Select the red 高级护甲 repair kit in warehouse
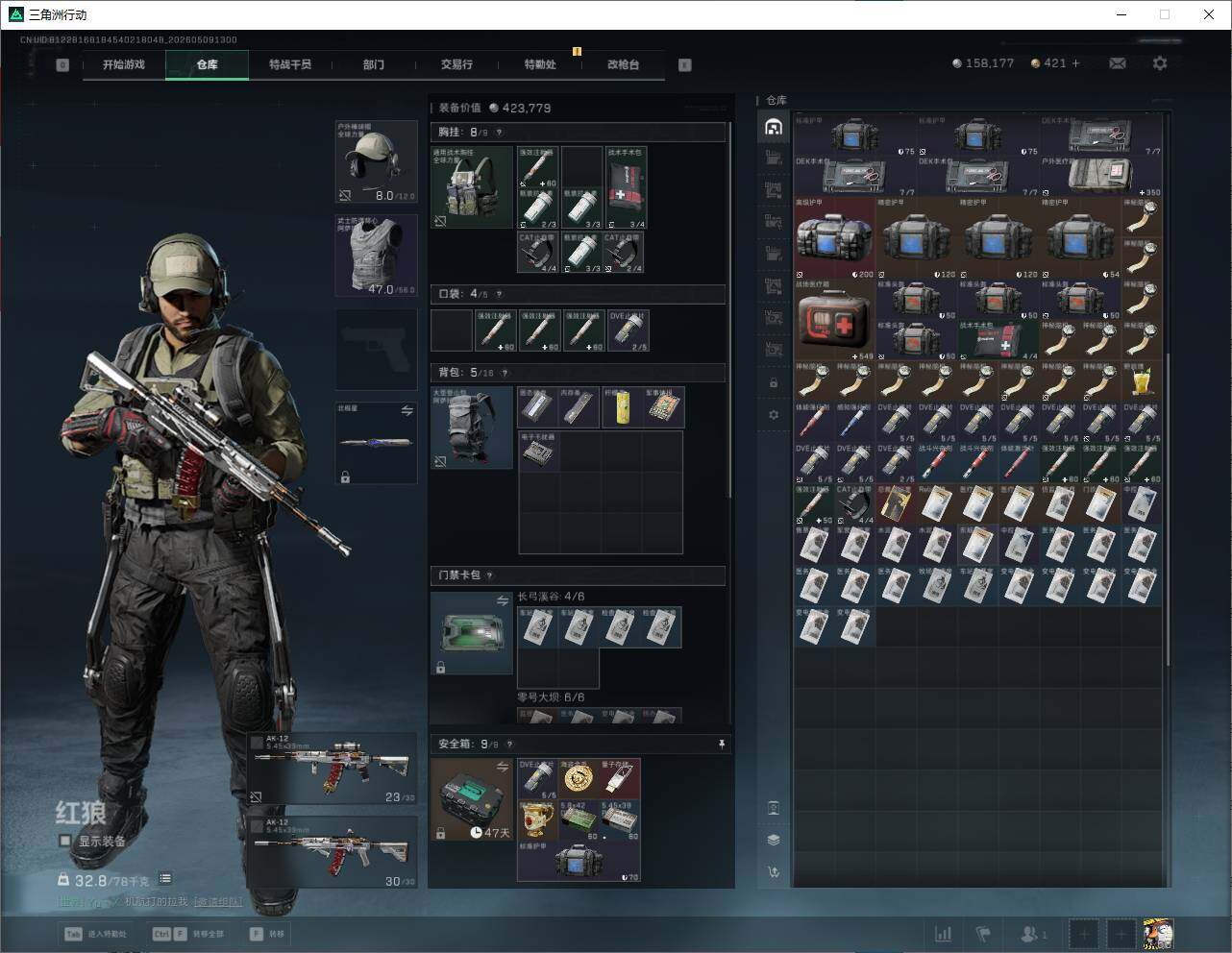The image size is (1232, 953). point(834,238)
